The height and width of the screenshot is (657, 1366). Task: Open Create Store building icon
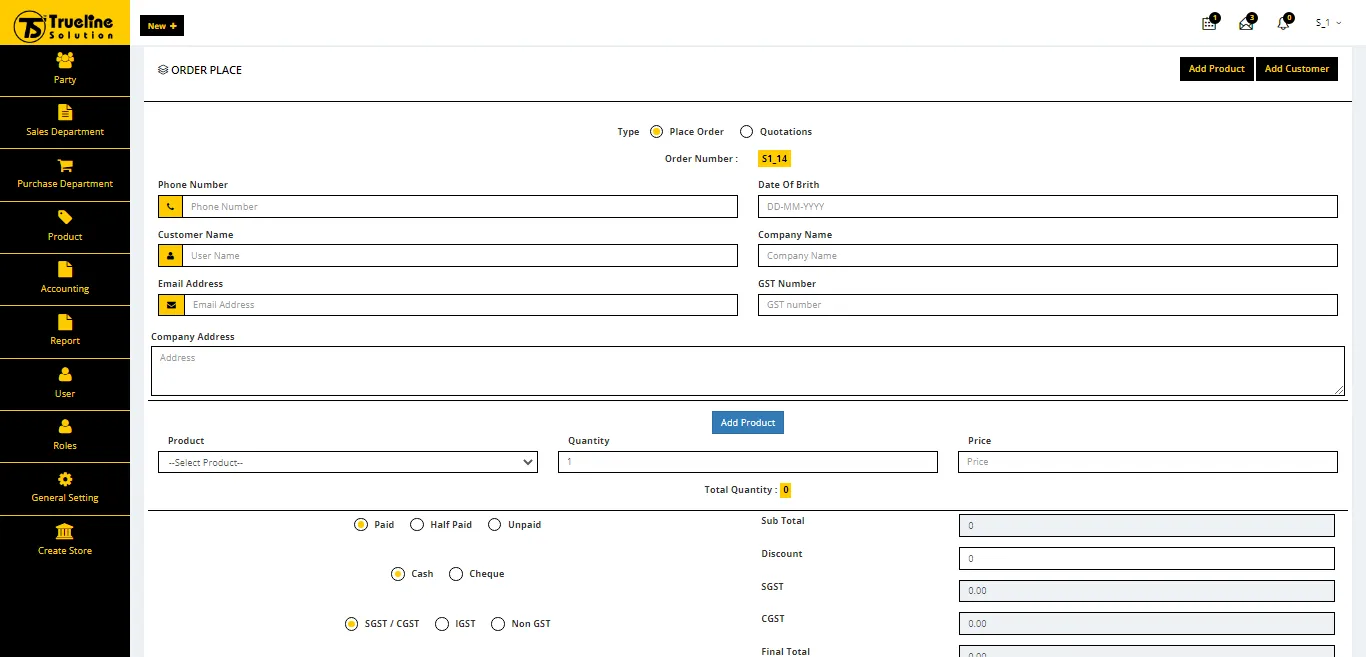point(65,531)
